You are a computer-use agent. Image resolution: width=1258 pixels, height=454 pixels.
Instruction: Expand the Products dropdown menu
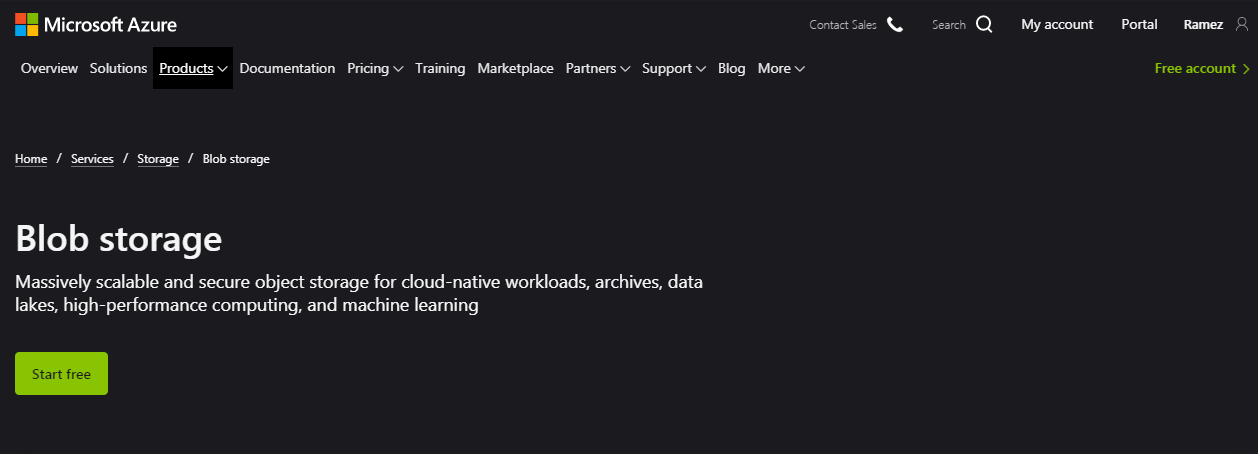click(193, 69)
